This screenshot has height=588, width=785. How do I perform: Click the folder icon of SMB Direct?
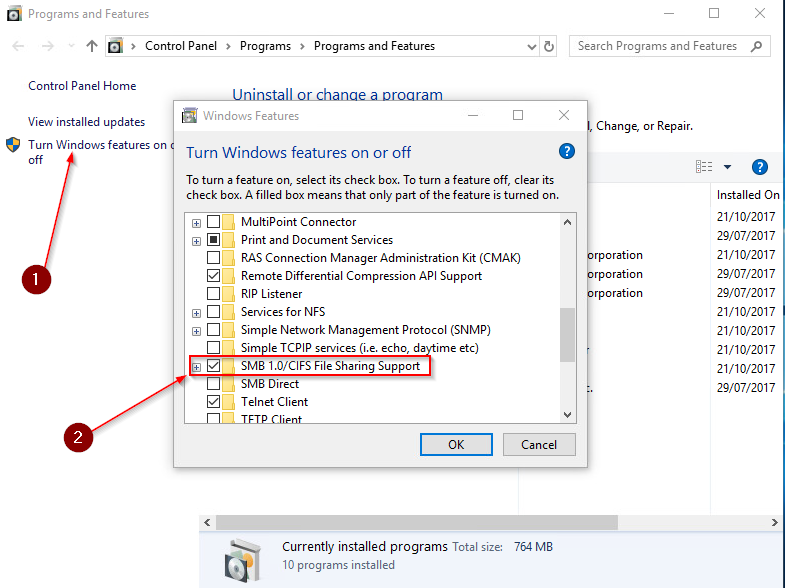[x=229, y=384]
